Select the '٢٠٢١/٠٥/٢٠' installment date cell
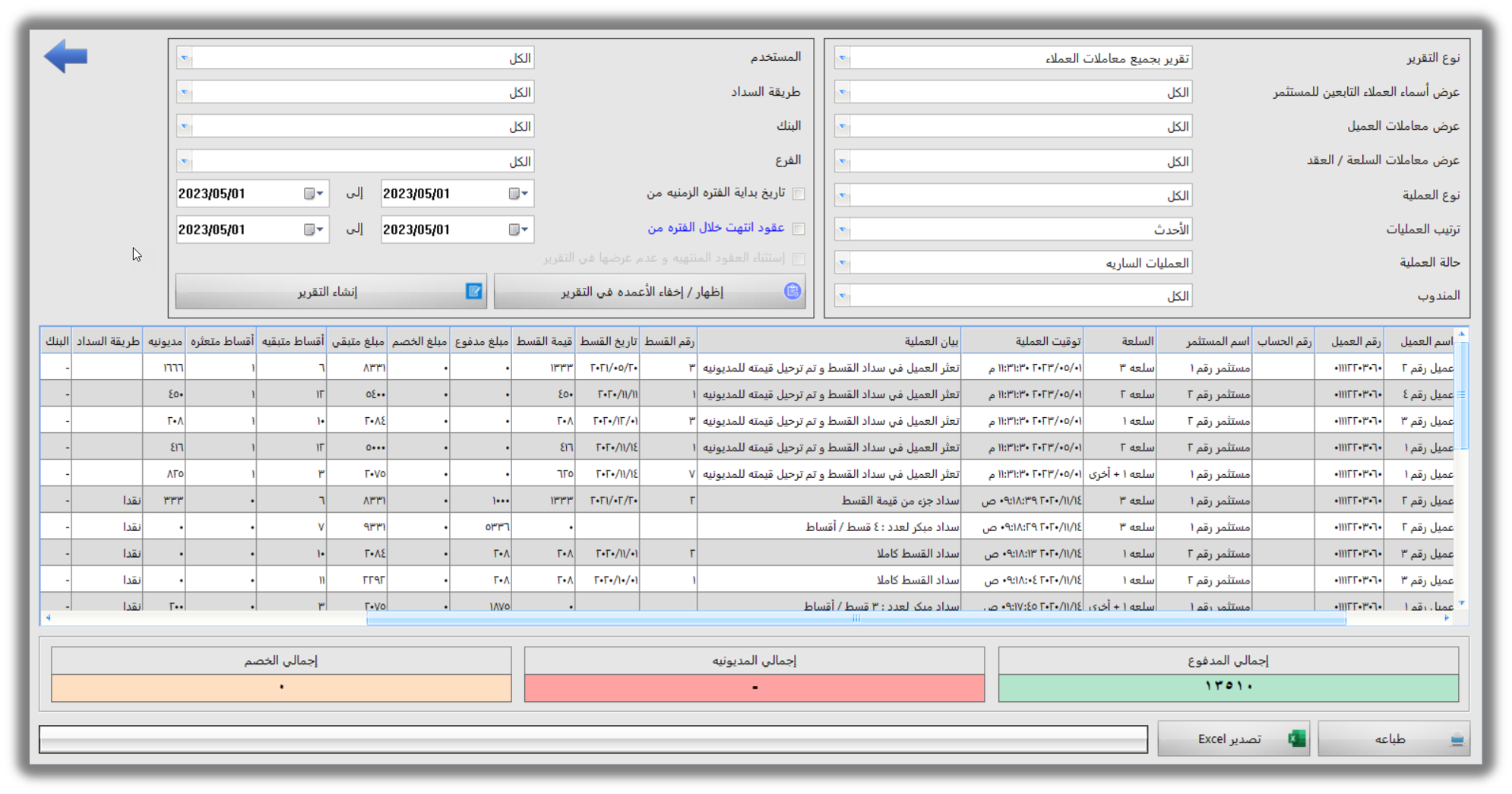The image size is (1512, 794). (608, 368)
